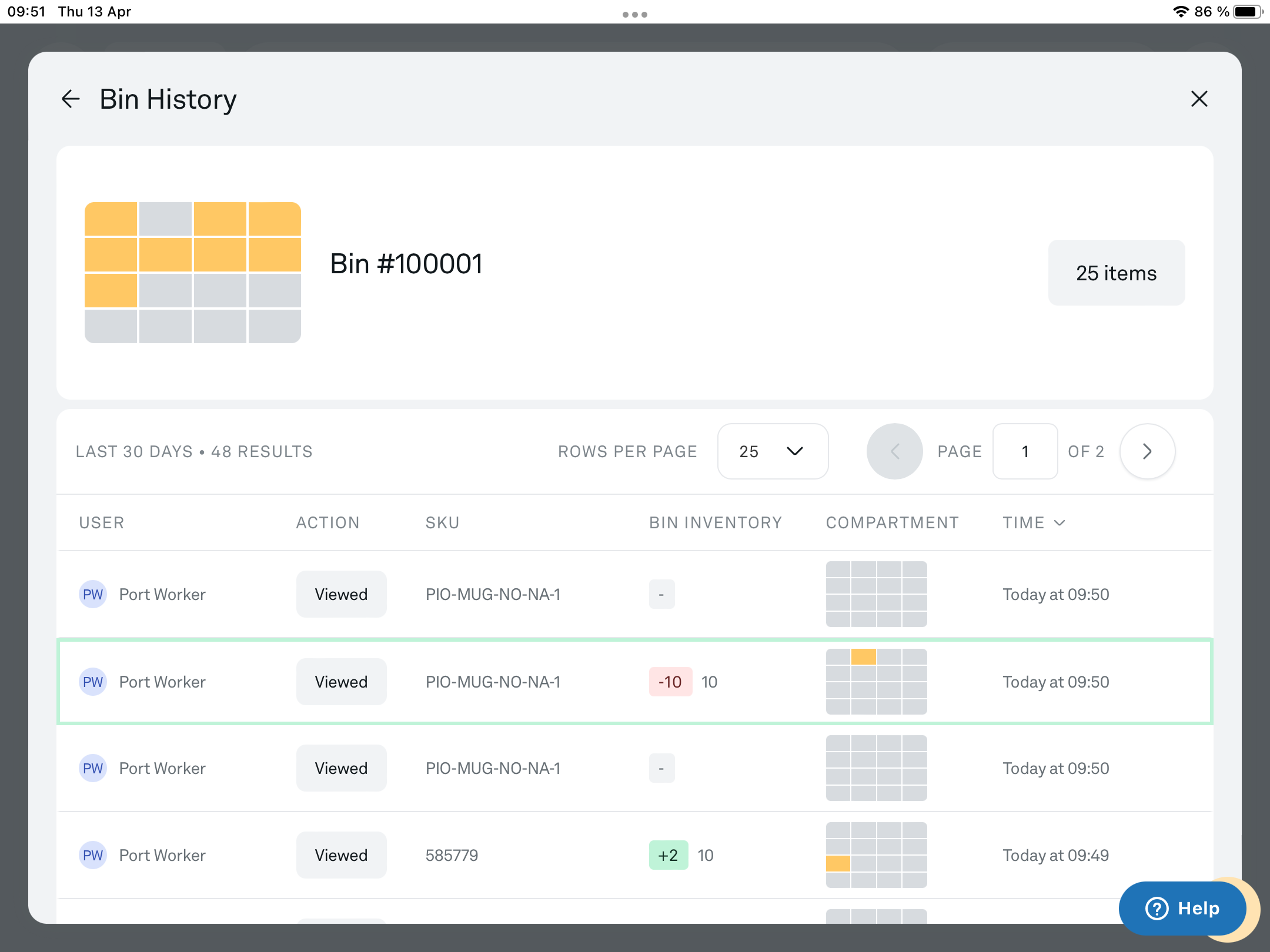Click the Viewed tag in the 585779 row
This screenshot has height=952, width=1270.
click(341, 855)
